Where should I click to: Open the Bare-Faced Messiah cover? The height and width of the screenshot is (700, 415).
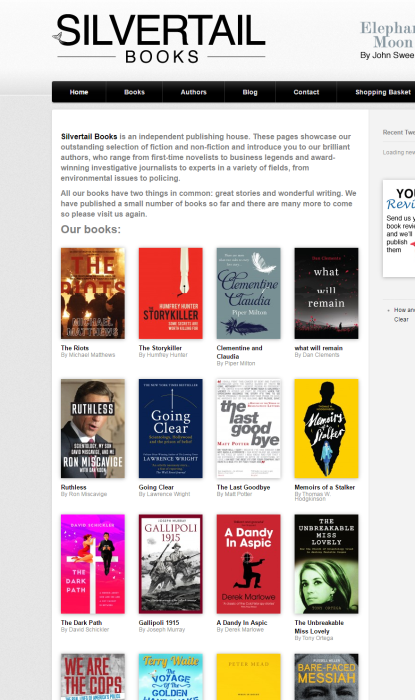pos(326,677)
